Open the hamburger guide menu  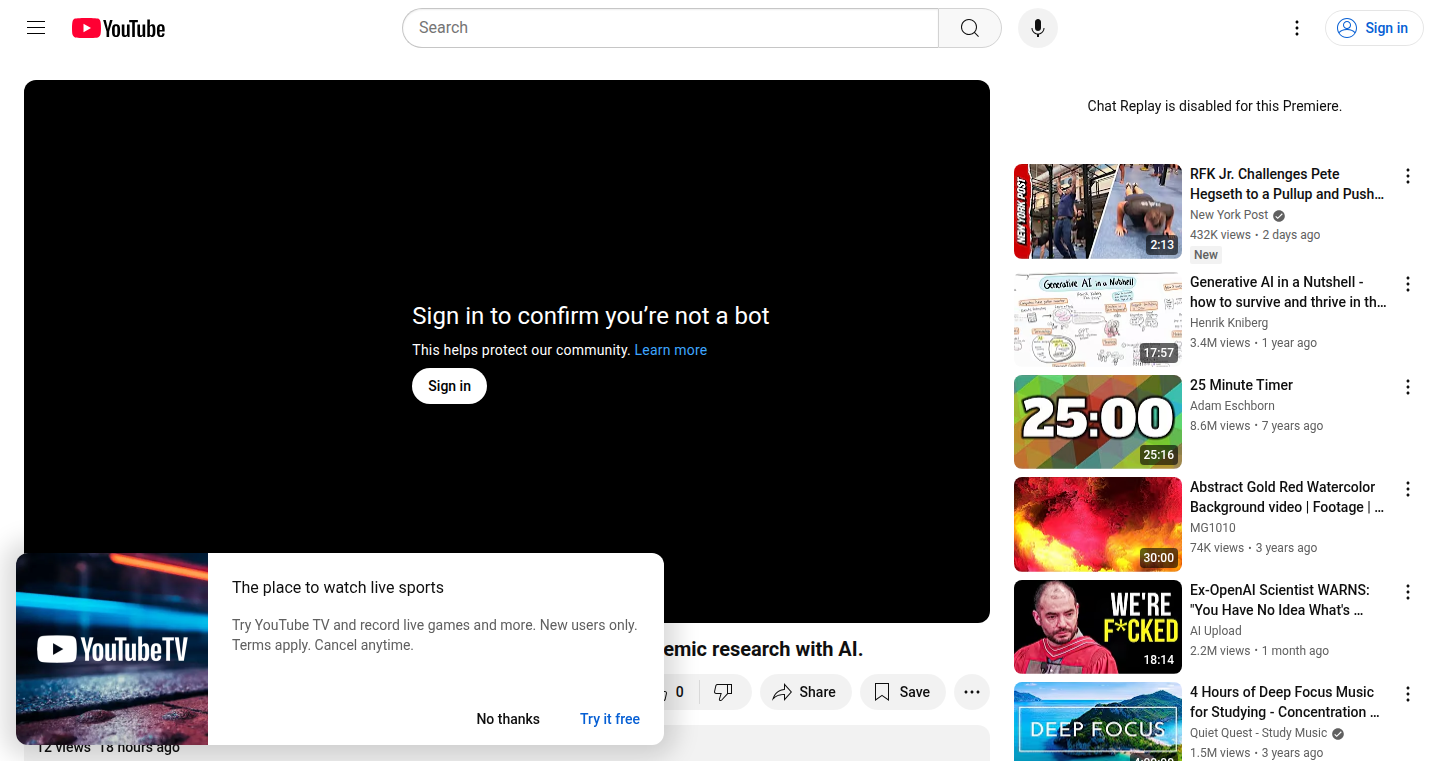point(36,28)
